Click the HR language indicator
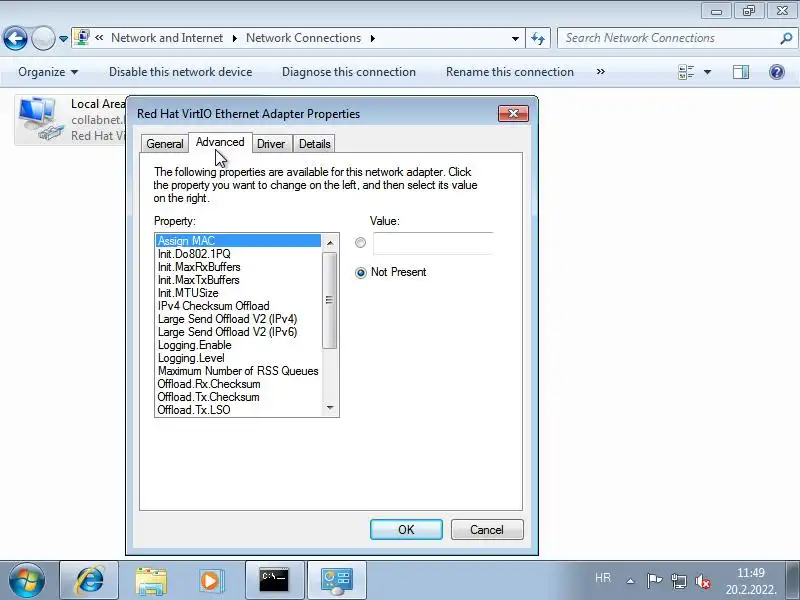Viewport: 800px width, 600px height. 603,578
